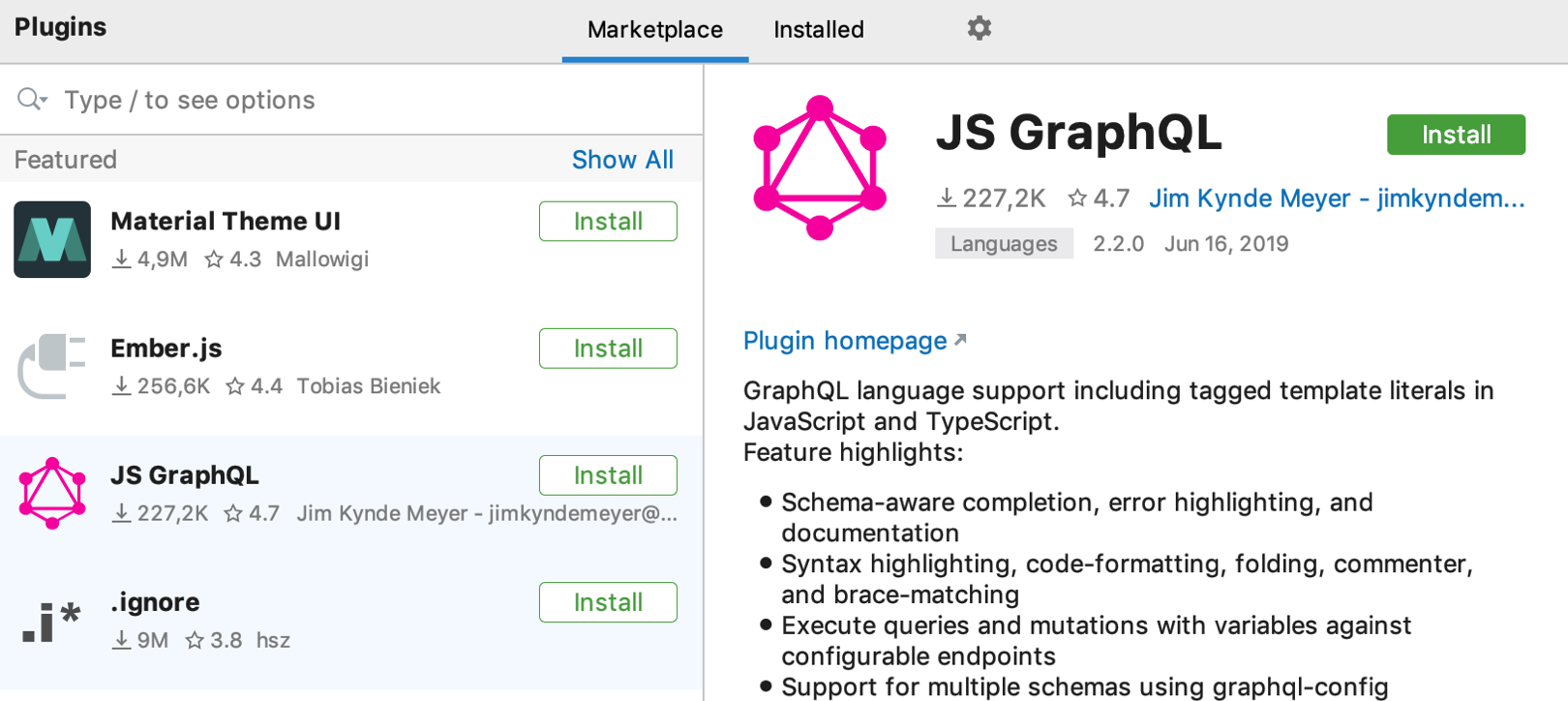Show all featured plugins
Image resolution: width=1568 pixels, height=701 pixels.
tap(622, 160)
